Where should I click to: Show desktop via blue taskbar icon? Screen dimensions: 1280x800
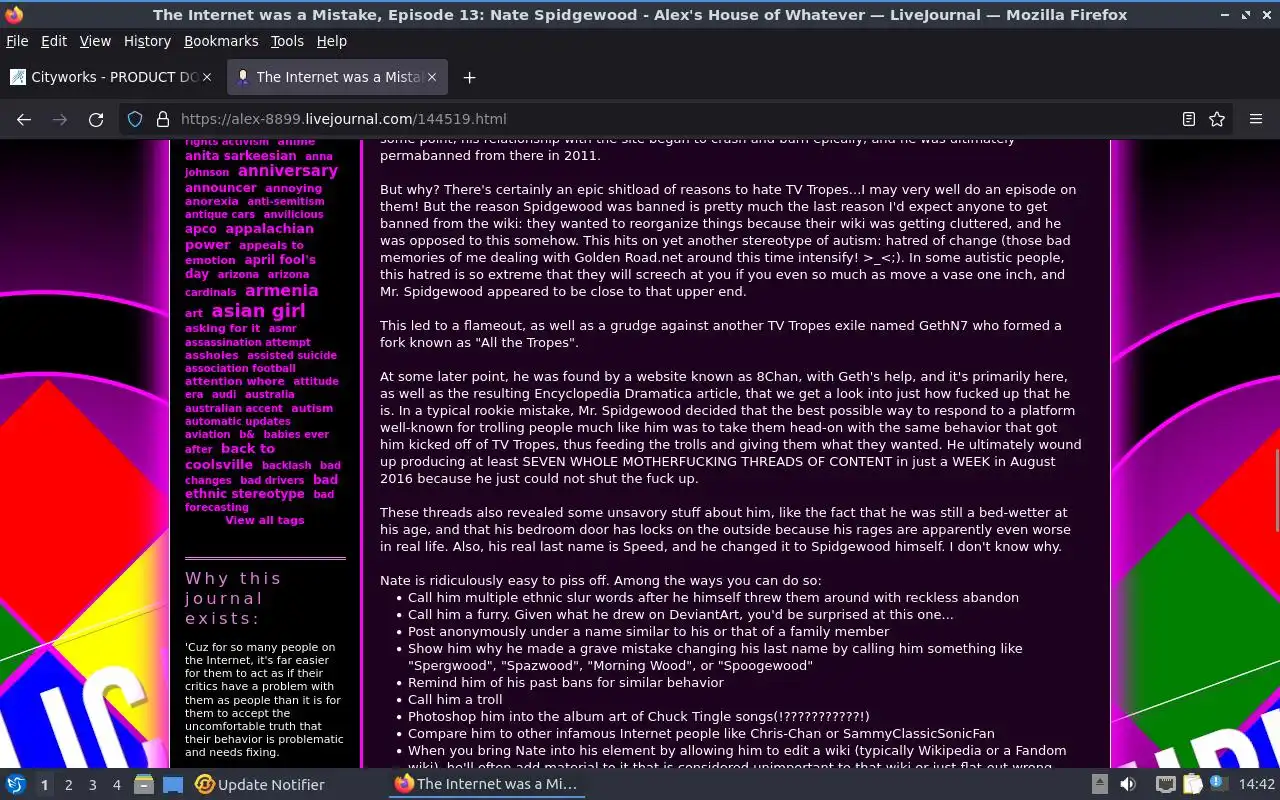173,784
